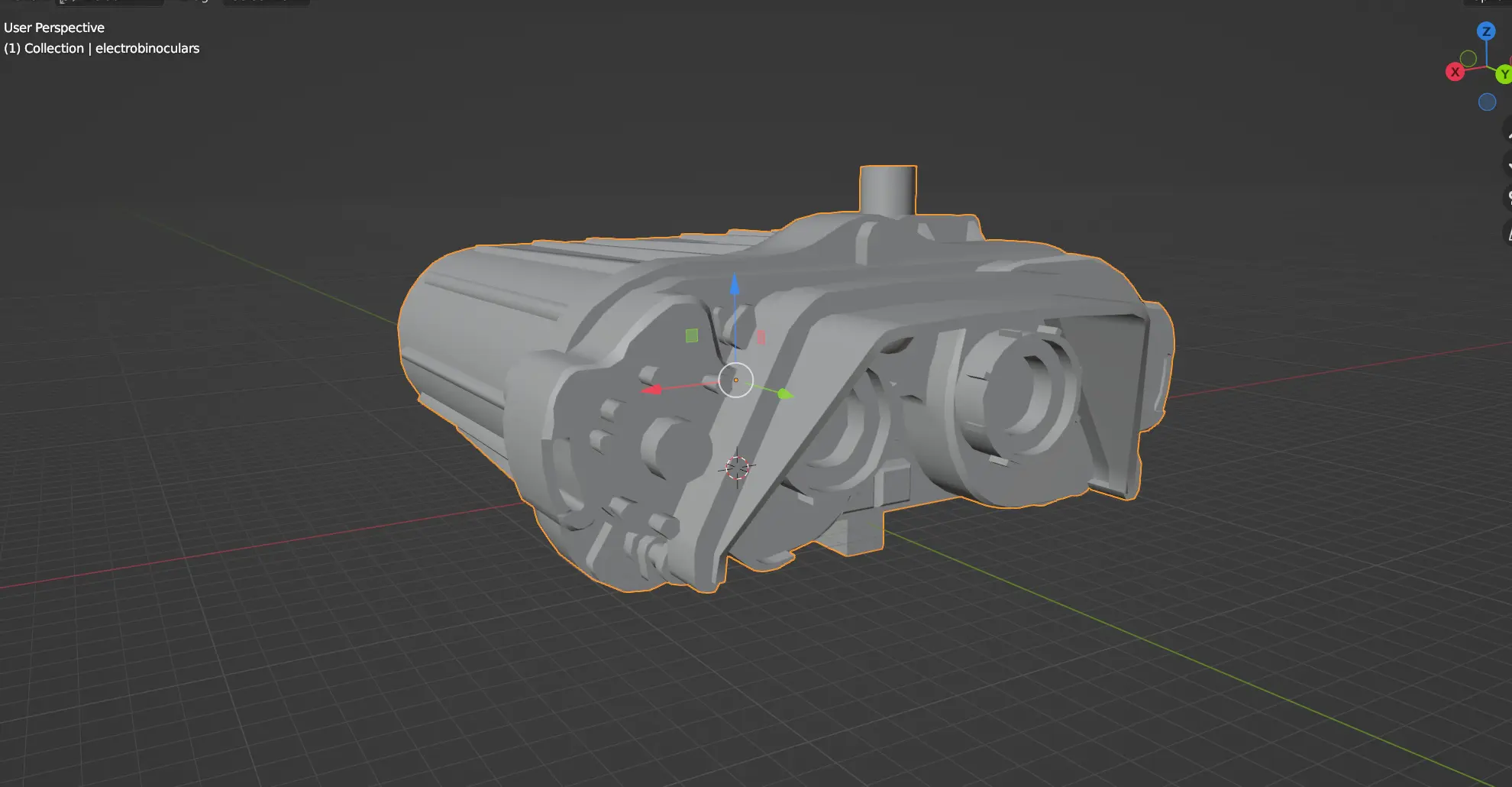
Task: Grab the blue Z move arrow
Action: coord(735,284)
